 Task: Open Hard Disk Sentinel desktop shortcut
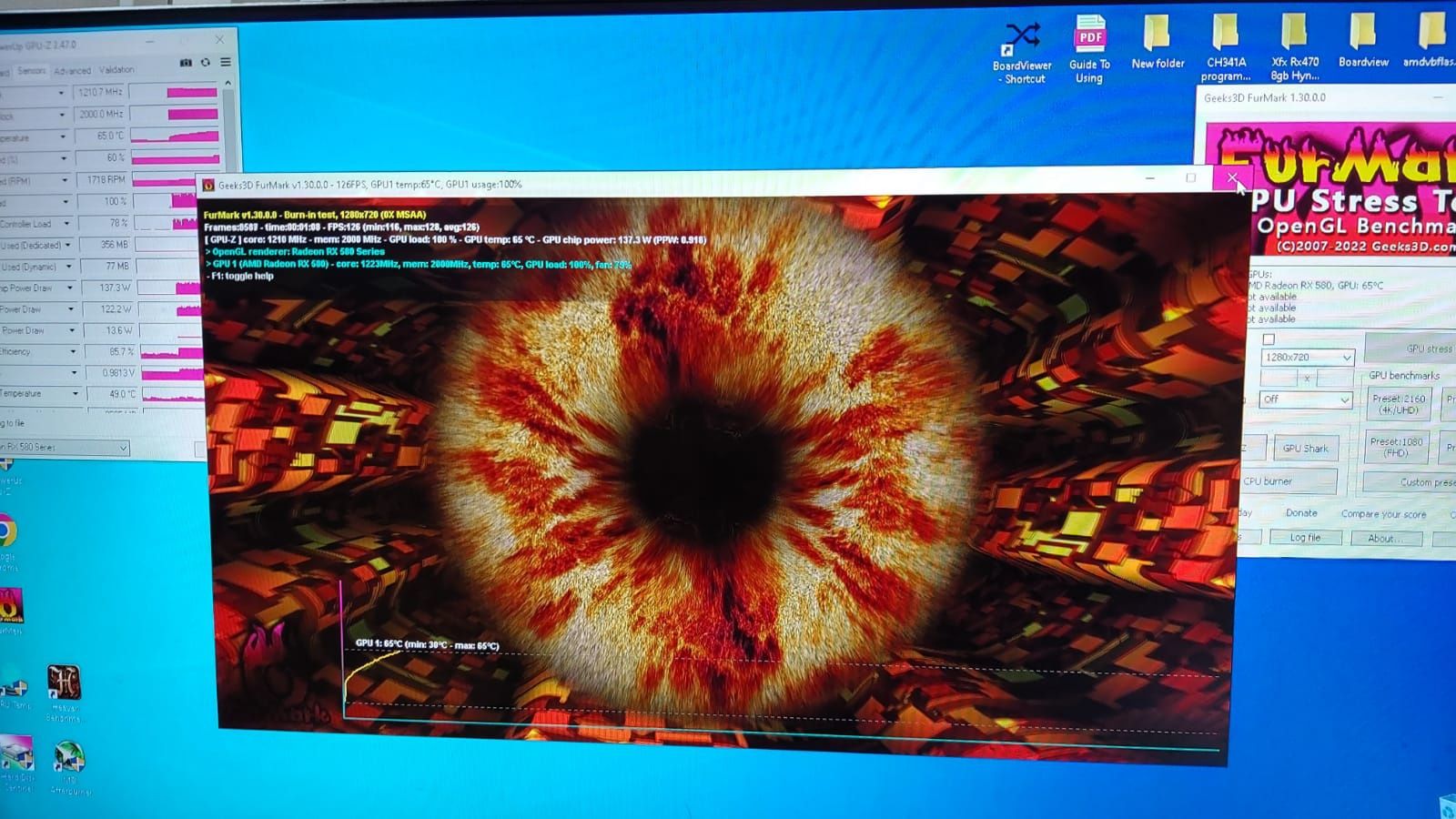[x=16, y=764]
